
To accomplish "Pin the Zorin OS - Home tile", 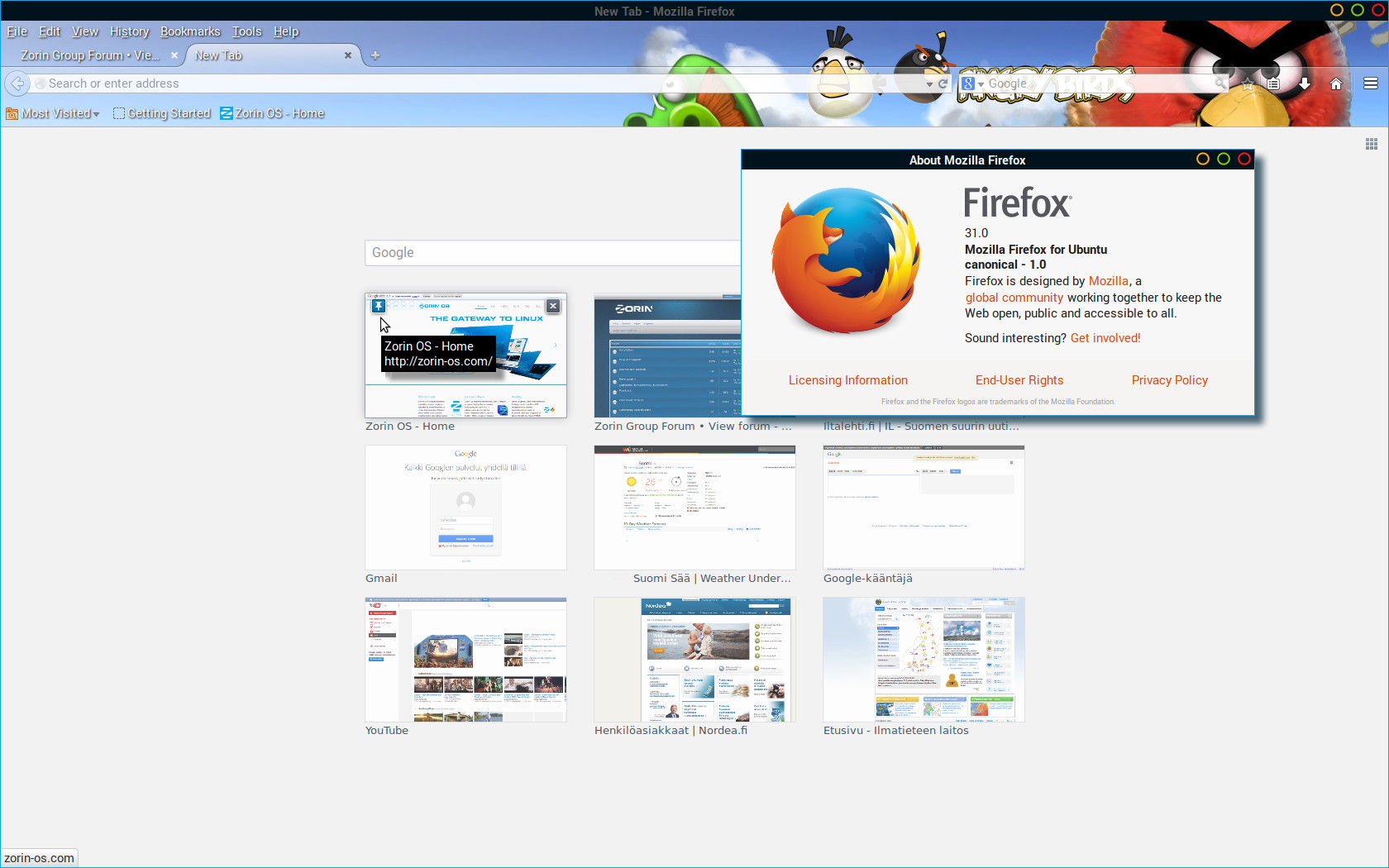I will tap(378, 306).
